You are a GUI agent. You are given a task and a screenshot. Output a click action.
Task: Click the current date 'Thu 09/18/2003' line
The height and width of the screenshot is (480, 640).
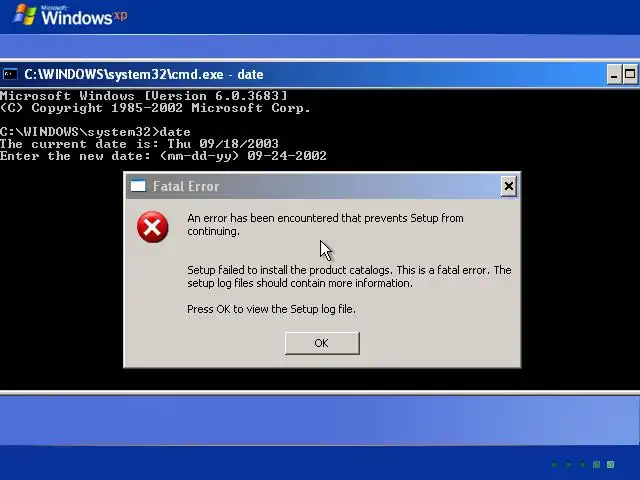(x=139, y=144)
